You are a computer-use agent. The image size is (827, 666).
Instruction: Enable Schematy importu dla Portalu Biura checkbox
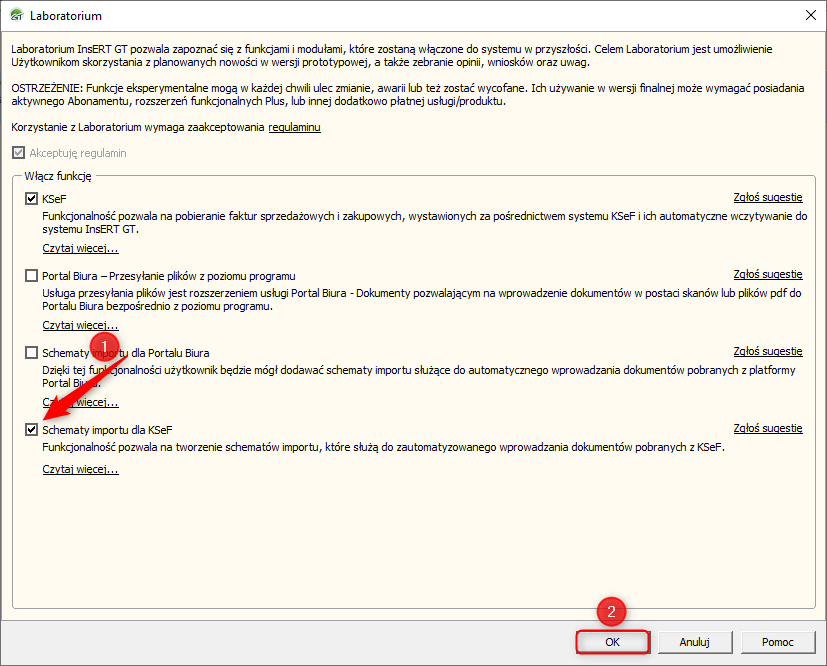(32, 353)
